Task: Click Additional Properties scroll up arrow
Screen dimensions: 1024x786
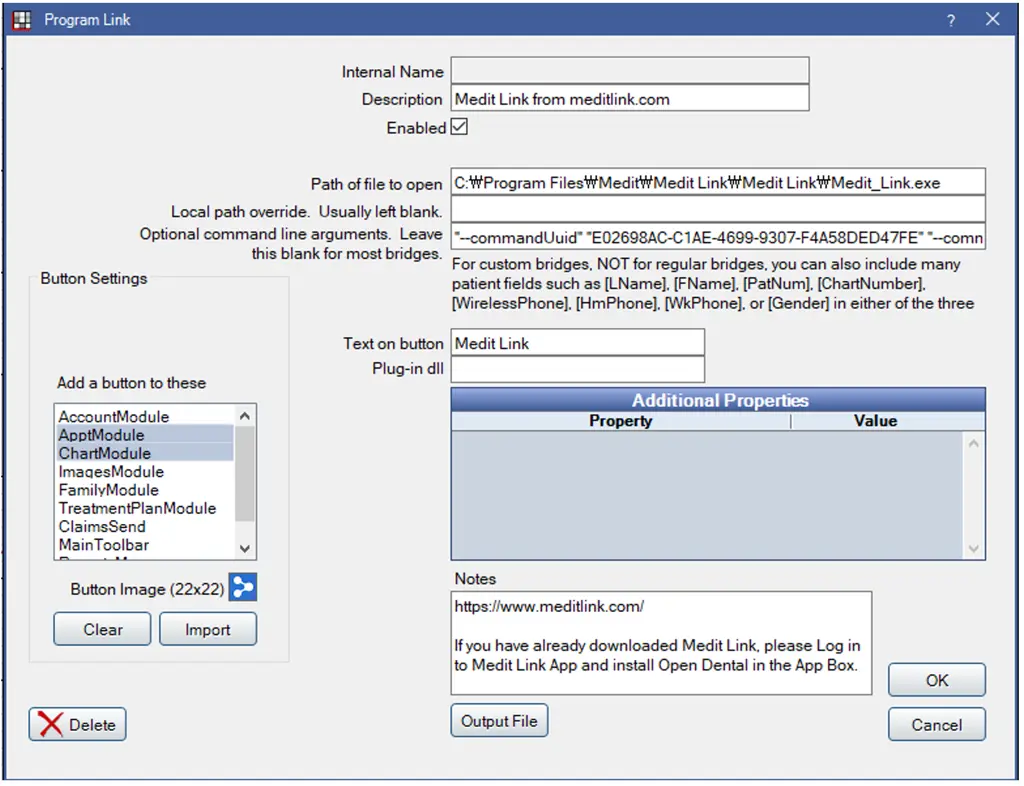Action: [974, 444]
